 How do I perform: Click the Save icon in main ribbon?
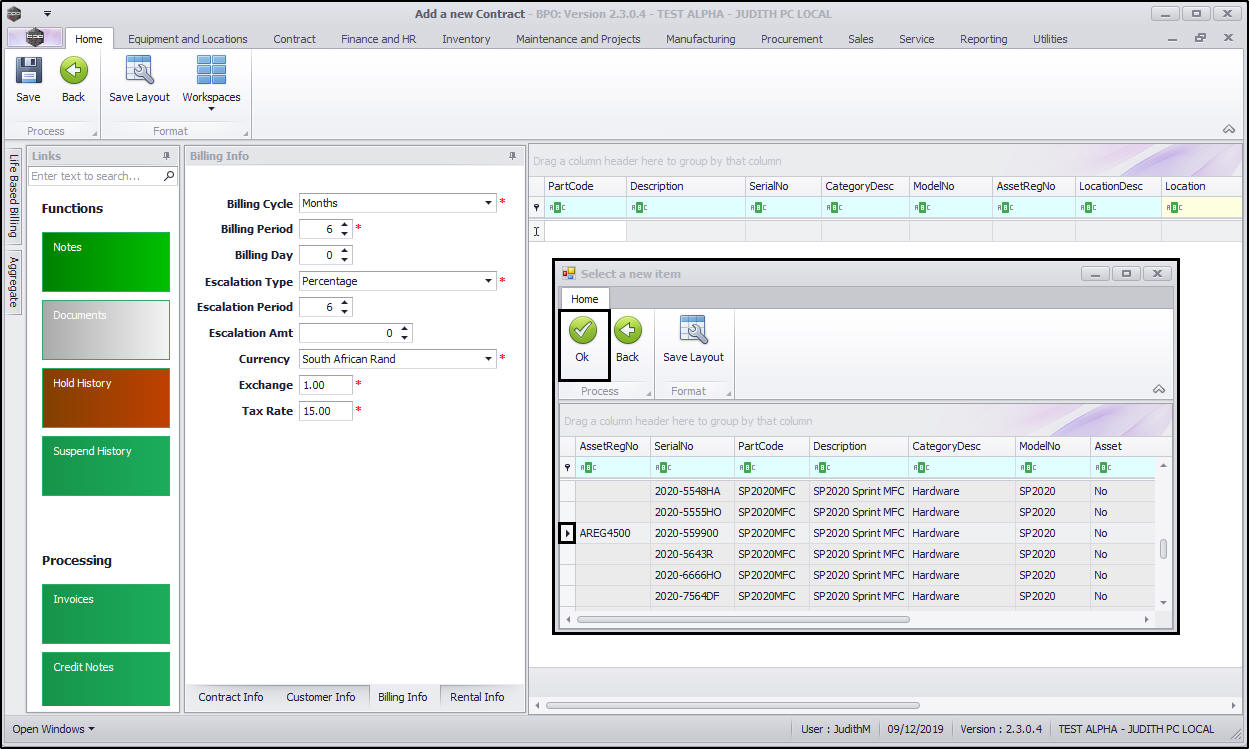click(29, 71)
